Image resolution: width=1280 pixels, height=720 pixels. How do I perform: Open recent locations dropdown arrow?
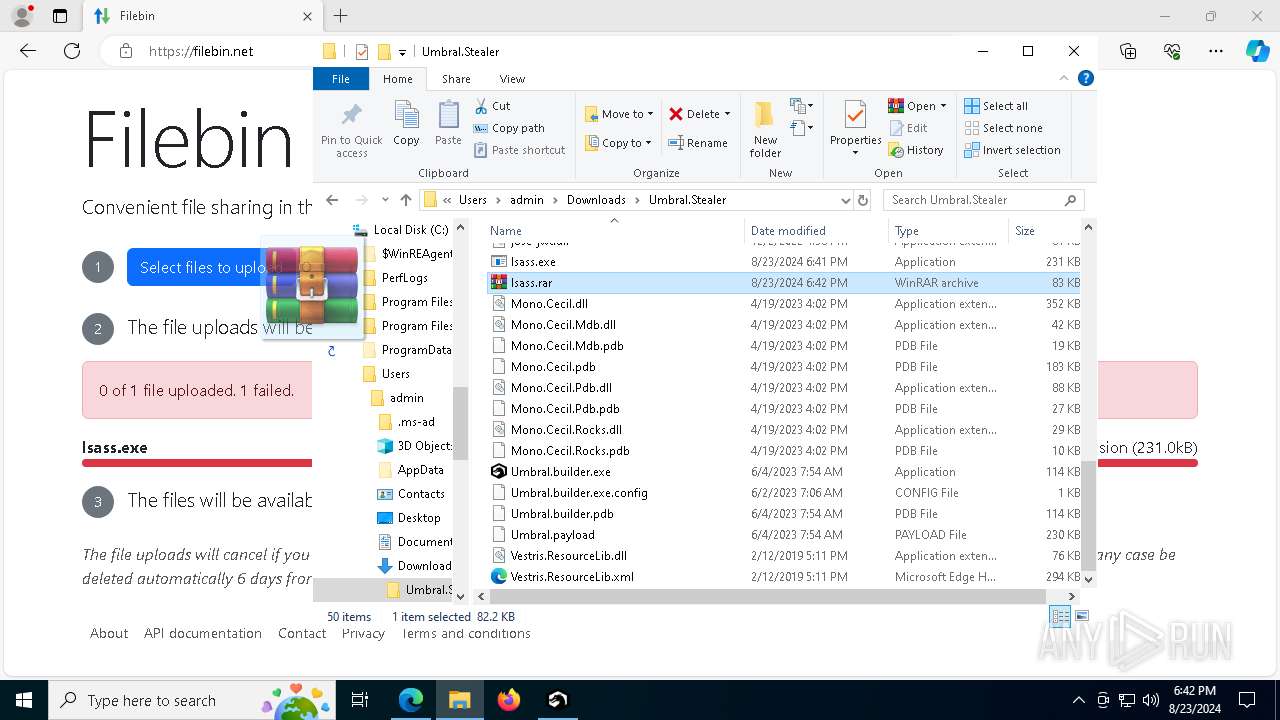coord(385,200)
